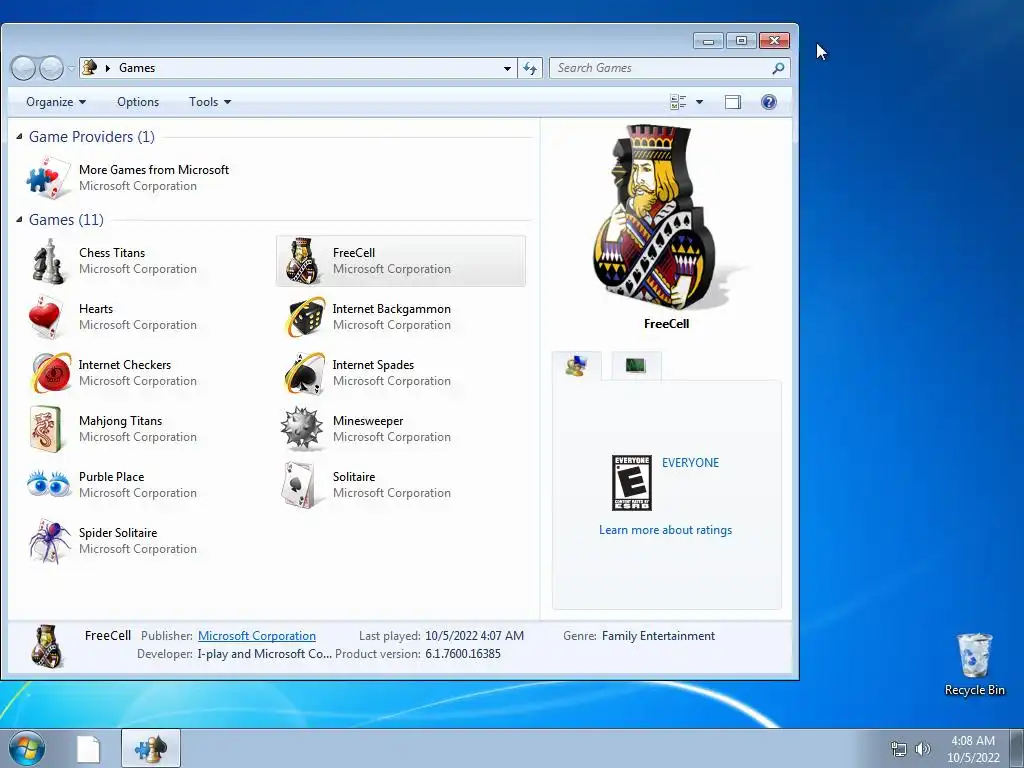This screenshot has width=1024, height=768.
Task: Open the Microsoft Corporation publisher link
Action: tap(257, 635)
